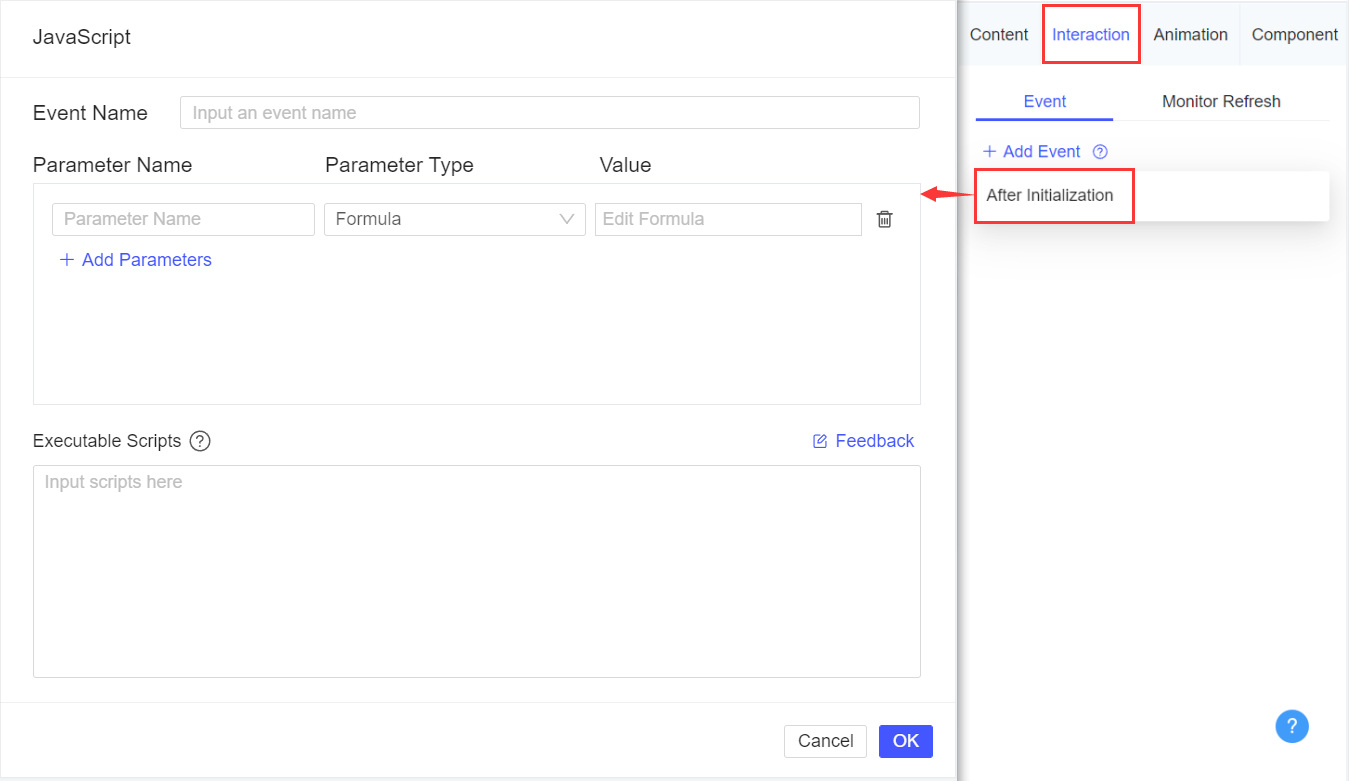Open the floating help button in bottom corner

(x=1292, y=726)
